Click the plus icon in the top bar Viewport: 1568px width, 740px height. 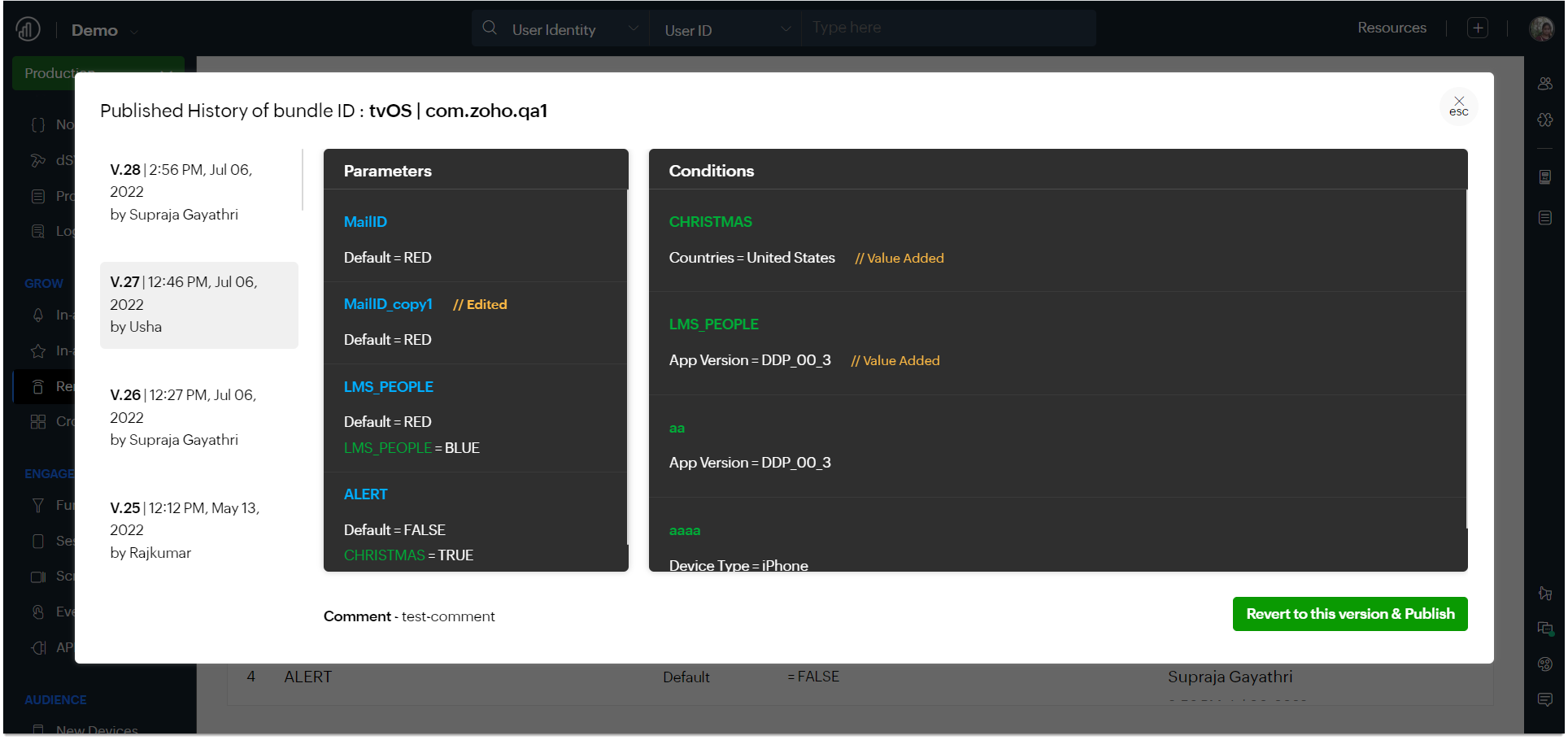pos(1477,28)
